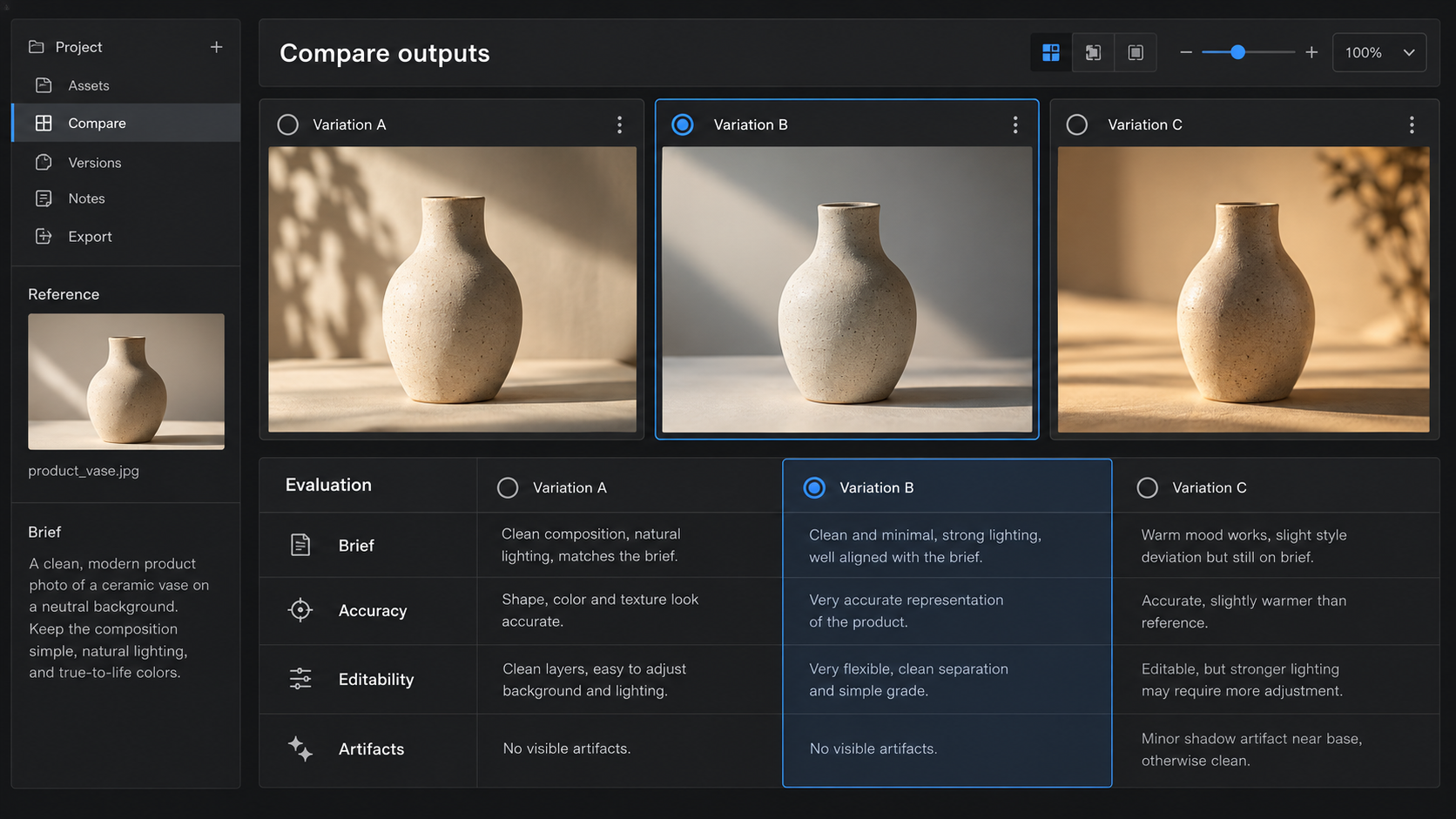Image resolution: width=1456 pixels, height=819 pixels.
Task: Click the Versions sidebar icon
Action: [44, 163]
